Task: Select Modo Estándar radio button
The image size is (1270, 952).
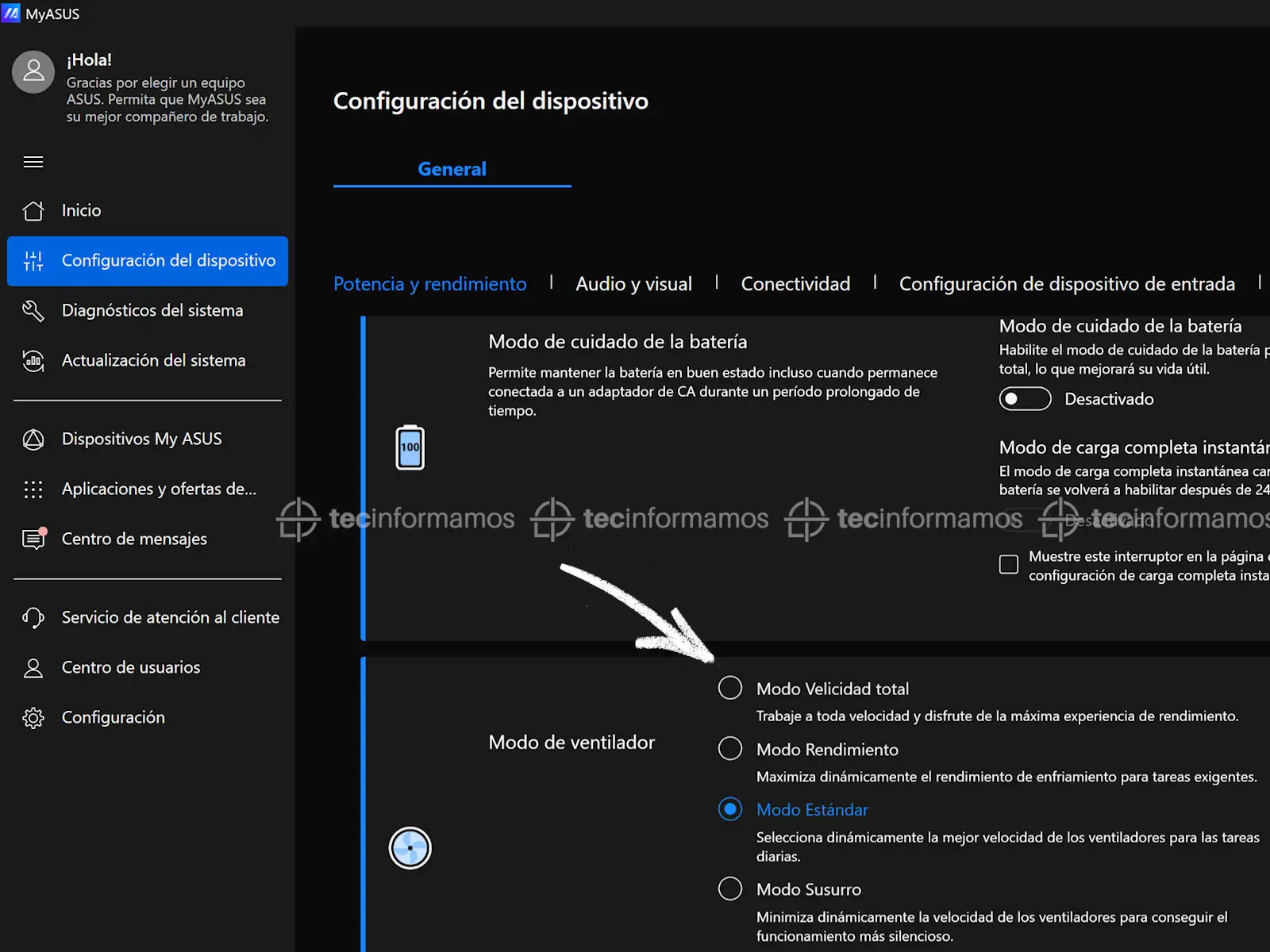Action: [730, 809]
